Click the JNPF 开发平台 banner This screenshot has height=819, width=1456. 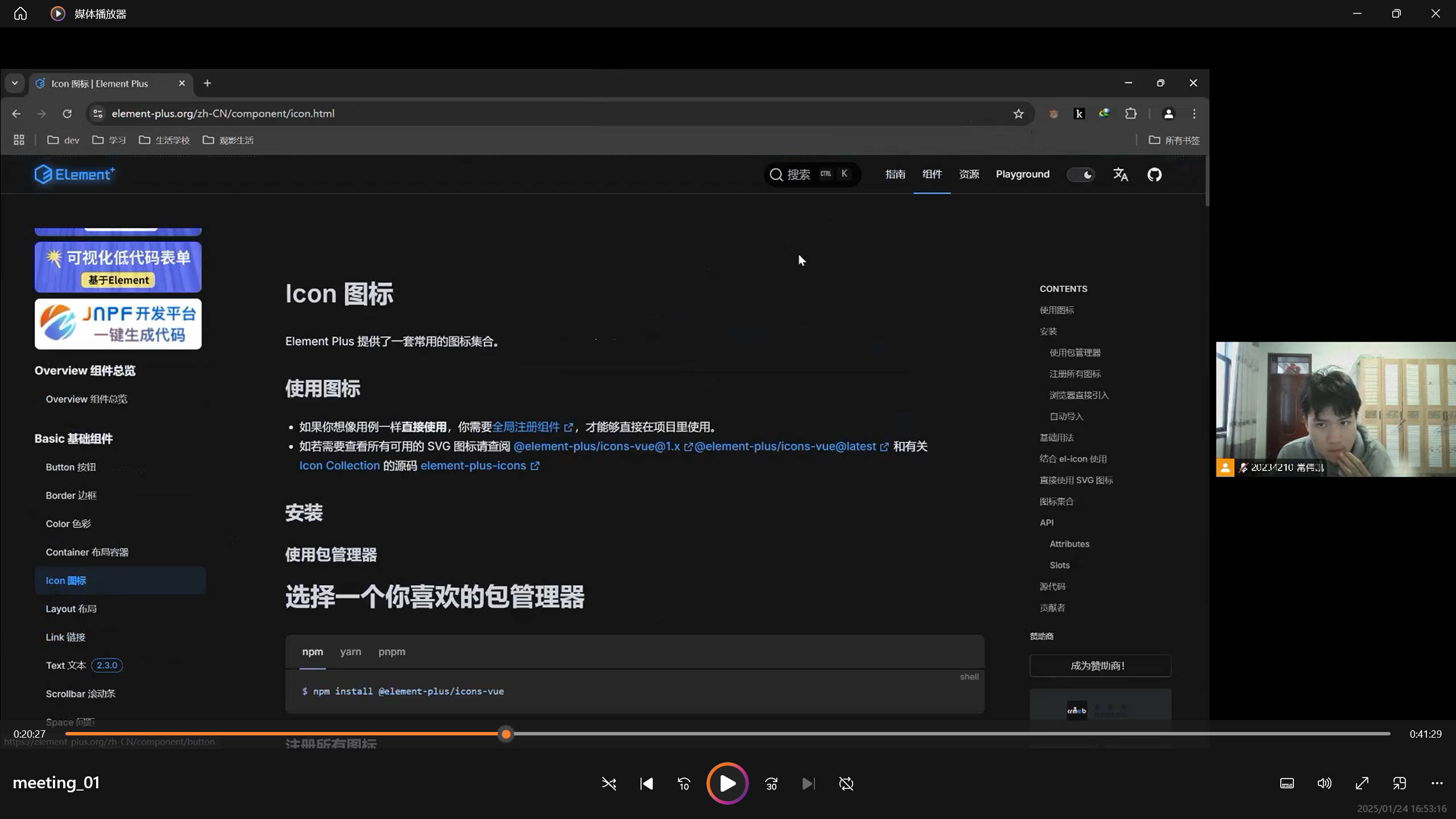click(x=118, y=324)
